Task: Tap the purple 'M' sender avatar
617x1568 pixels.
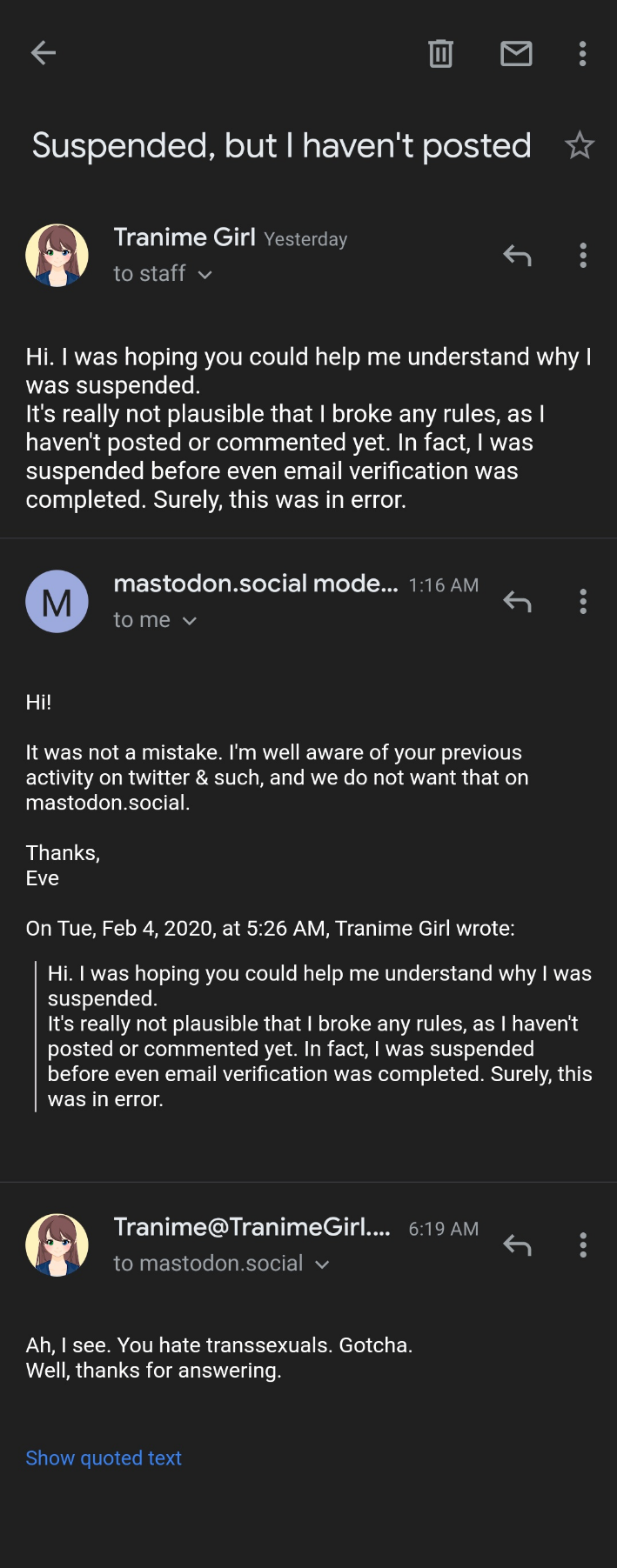Action: click(x=57, y=602)
